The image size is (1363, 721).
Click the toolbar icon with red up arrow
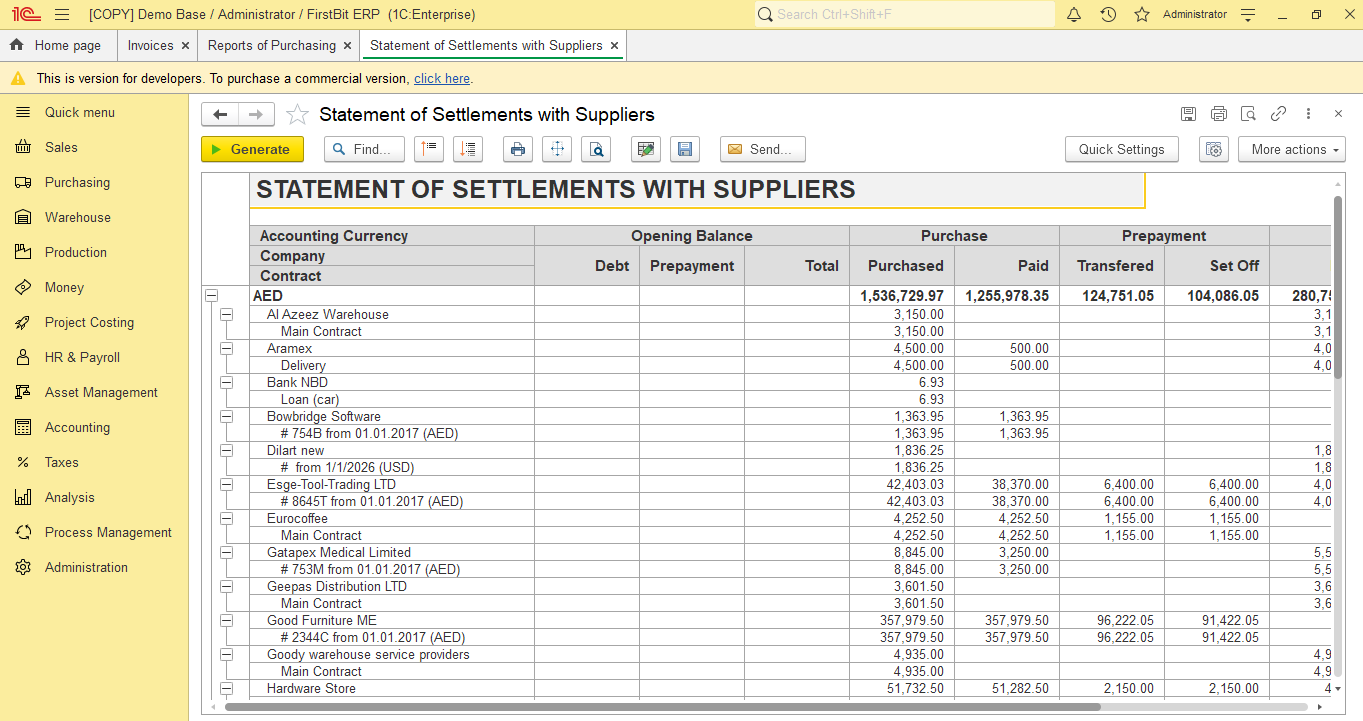pos(429,149)
